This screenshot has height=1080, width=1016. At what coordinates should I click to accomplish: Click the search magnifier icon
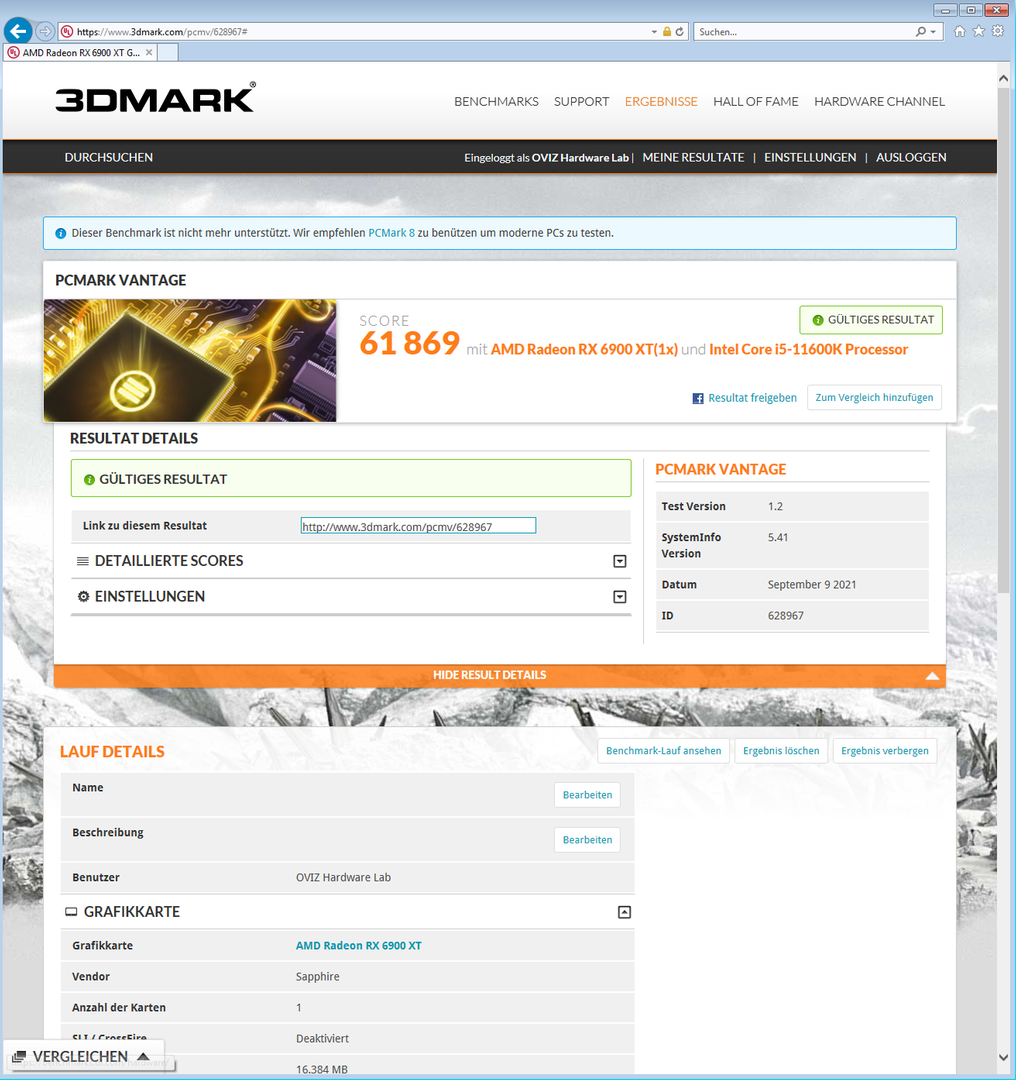(921, 32)
